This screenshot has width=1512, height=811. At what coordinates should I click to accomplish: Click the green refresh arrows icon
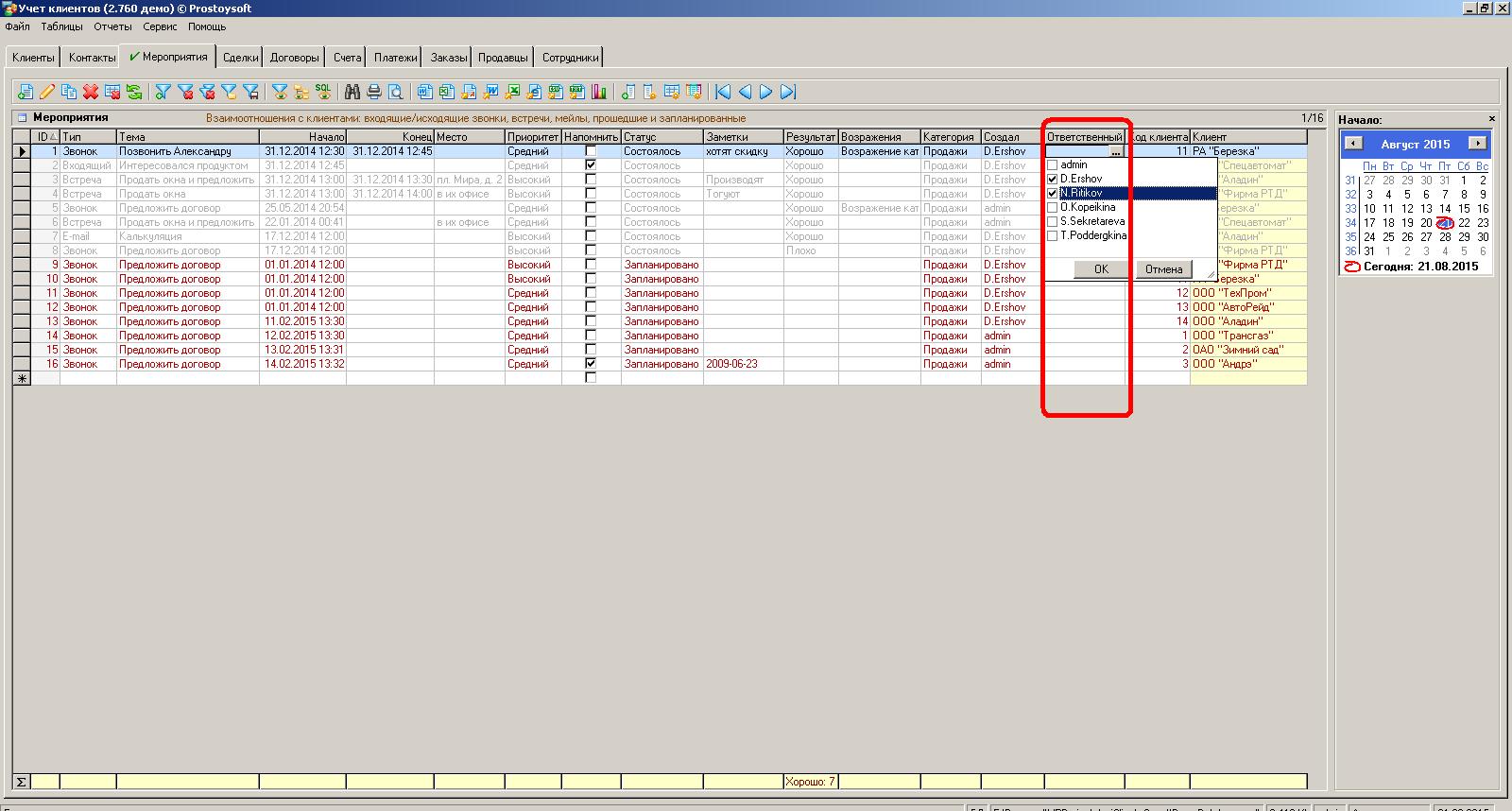click(x=133, y=92)
